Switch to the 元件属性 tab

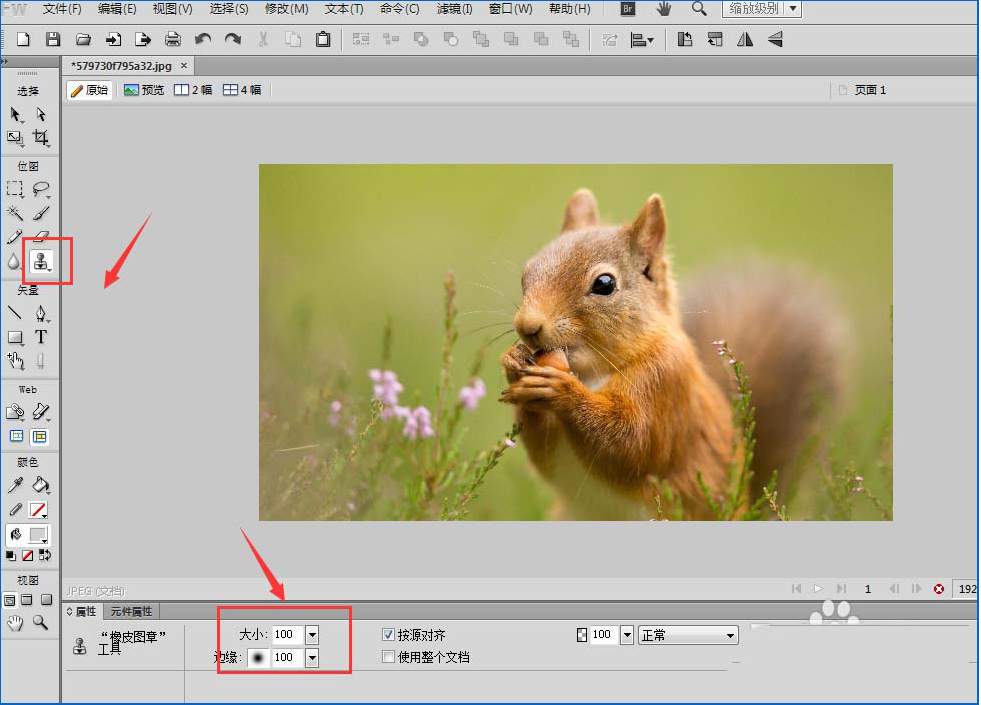coord(131,611)
